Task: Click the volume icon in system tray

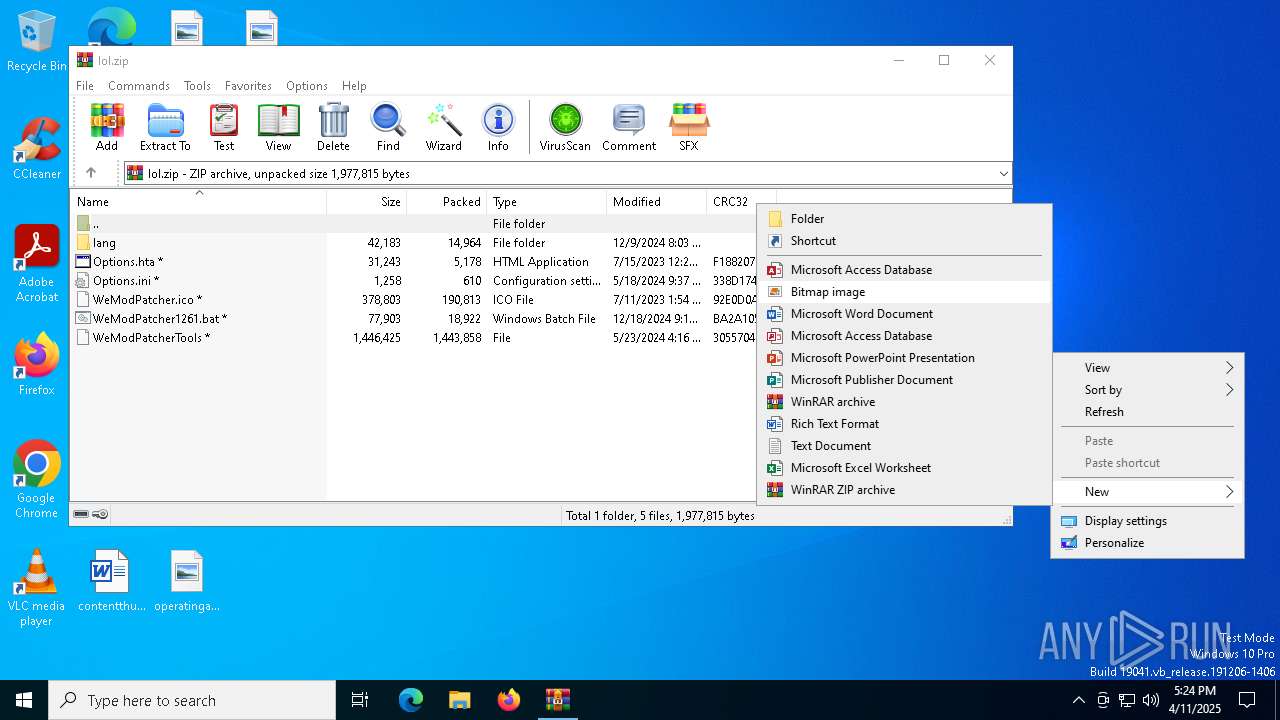Action: pos(1151,700)
